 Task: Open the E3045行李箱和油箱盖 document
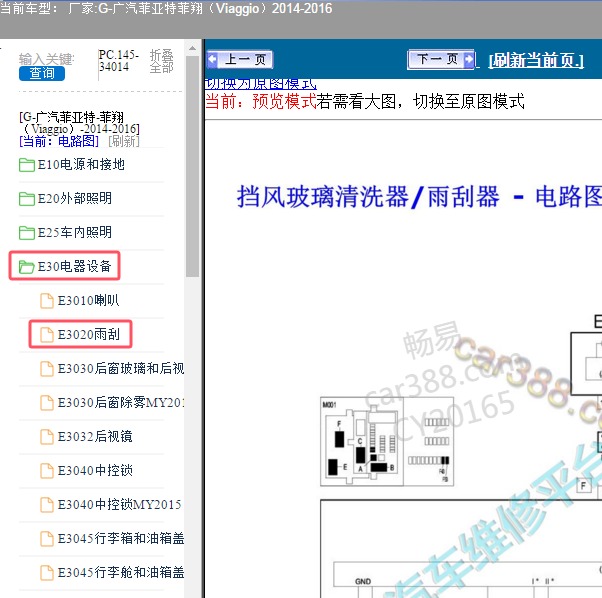click(120, 539)
